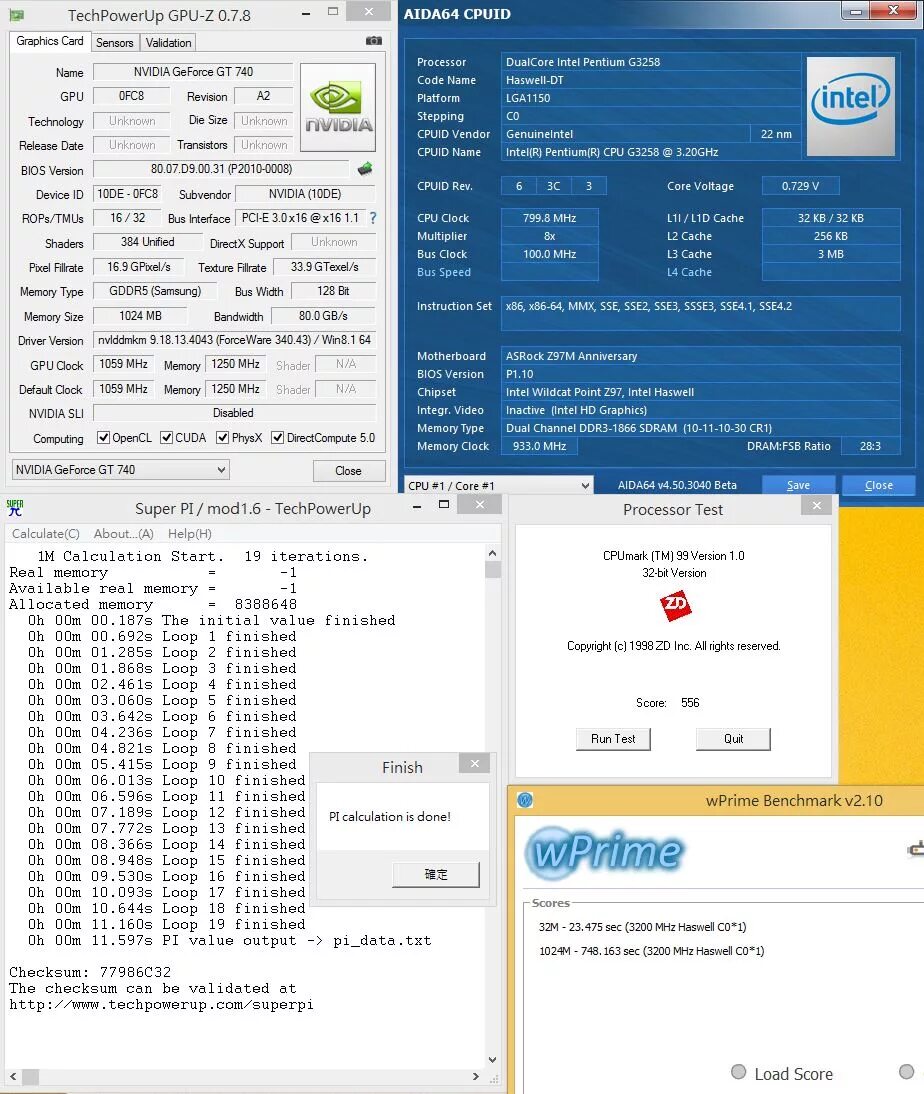
Task: Click the 32M - 23.475 sec score
Action: (x=642, y=927)
